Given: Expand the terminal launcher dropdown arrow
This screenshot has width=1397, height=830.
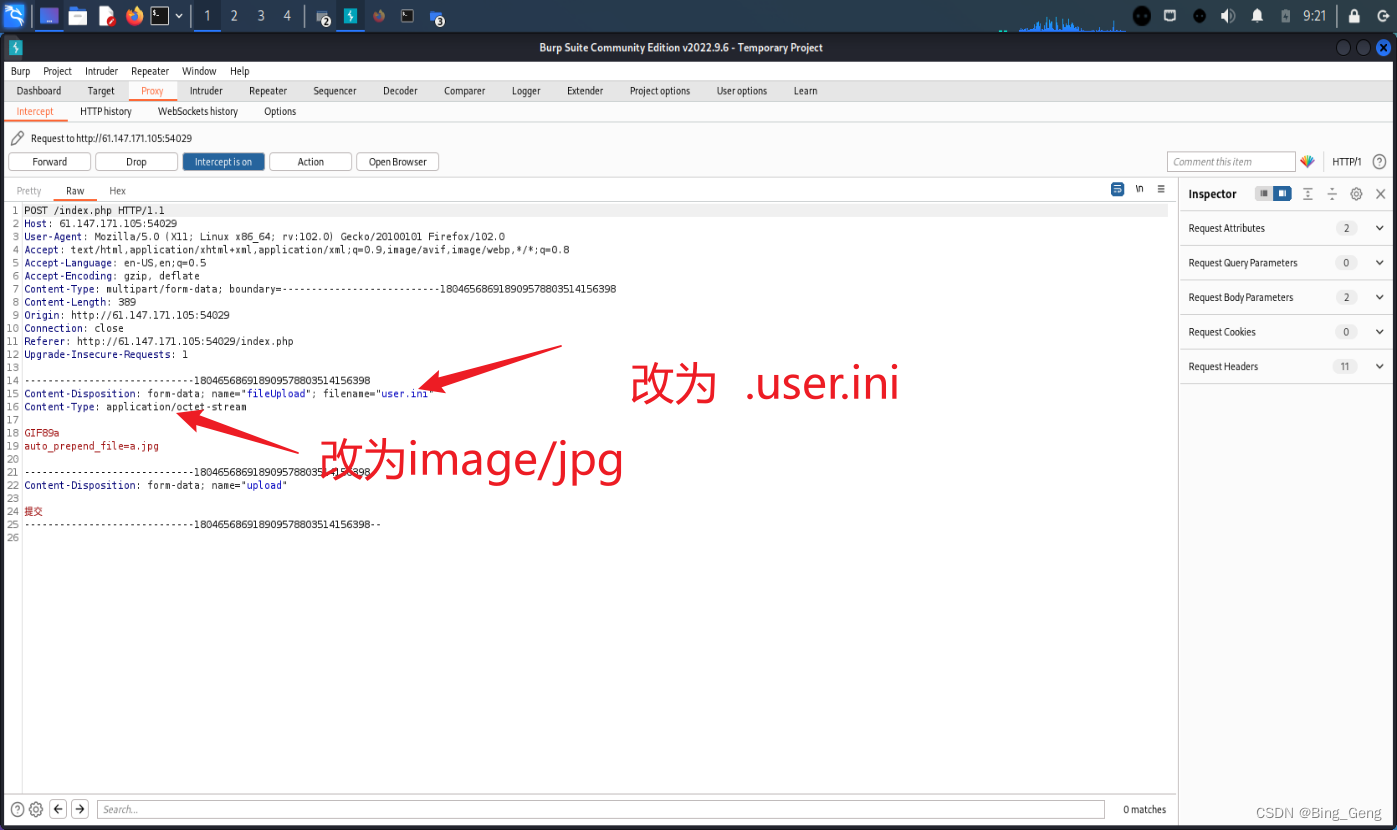Looking at the screenshot, I should coord(179,16).
